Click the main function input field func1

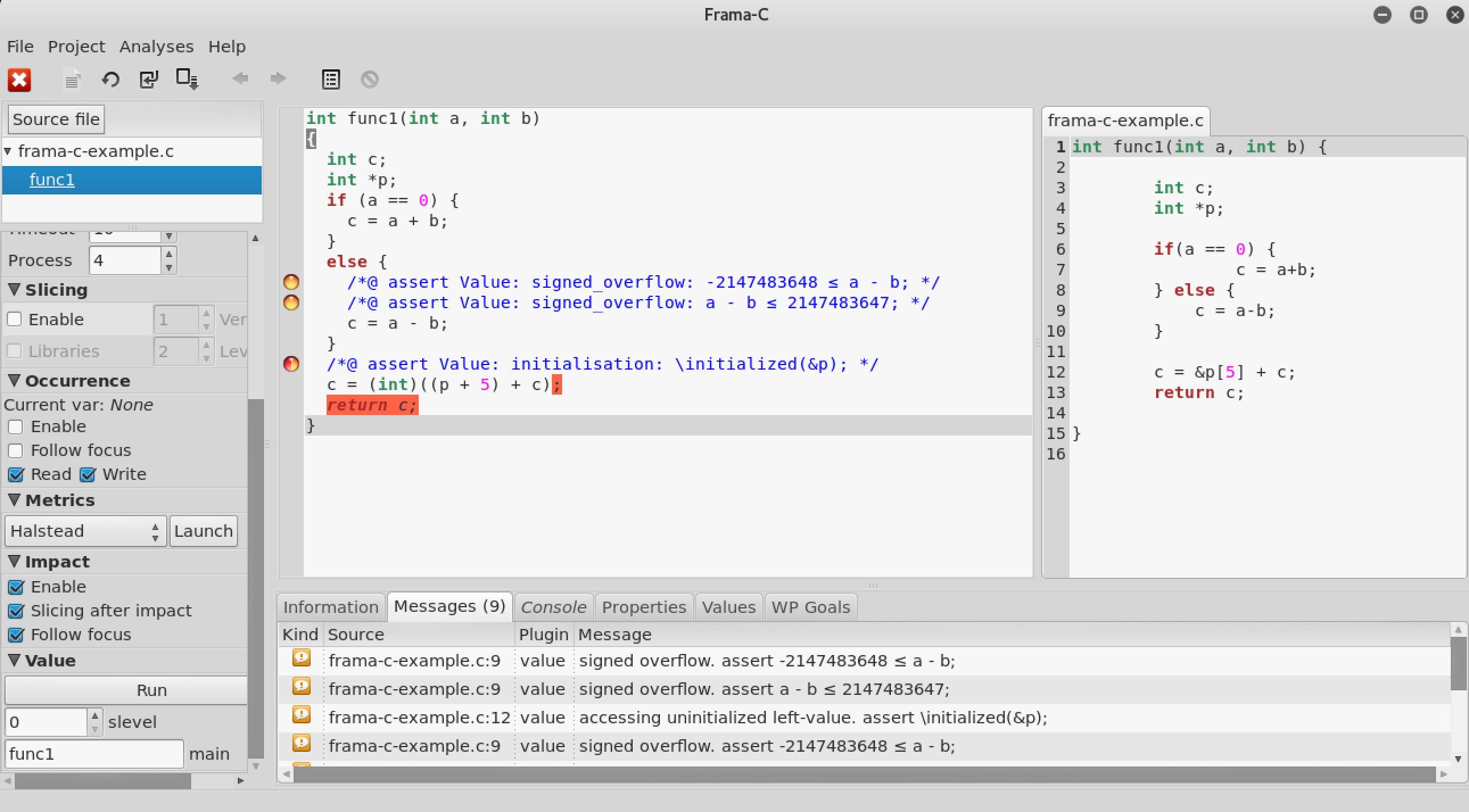click(94, 754)
